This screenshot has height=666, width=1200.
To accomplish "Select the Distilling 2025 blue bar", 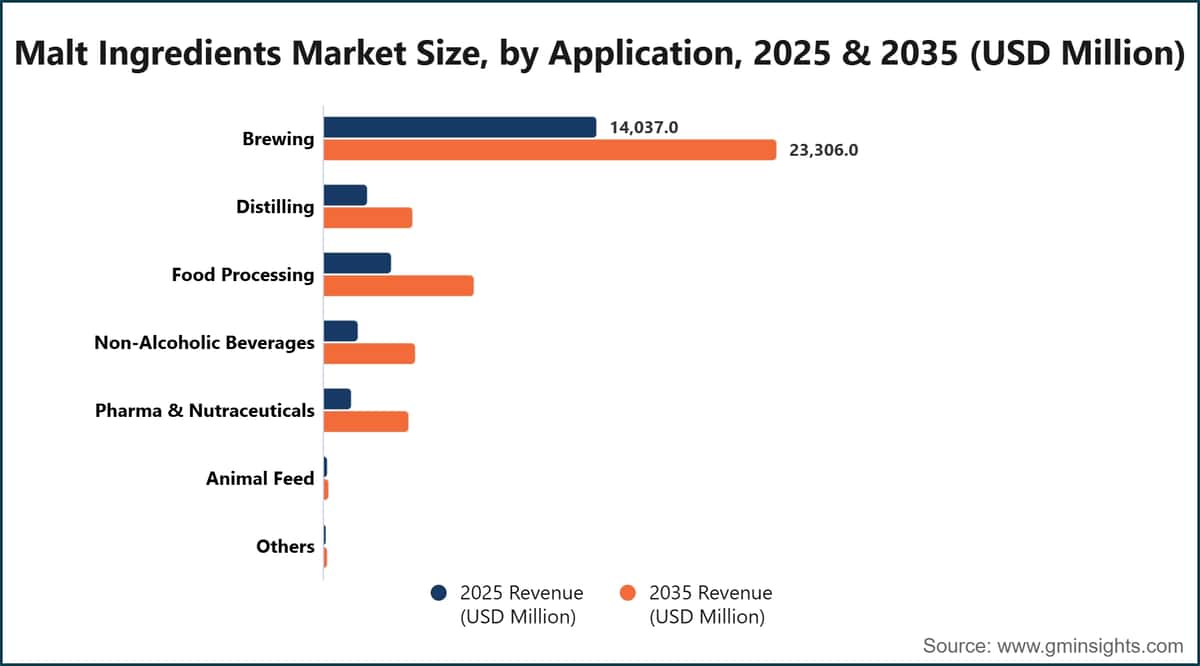I will pyautogui.click(x=345, y=195).
